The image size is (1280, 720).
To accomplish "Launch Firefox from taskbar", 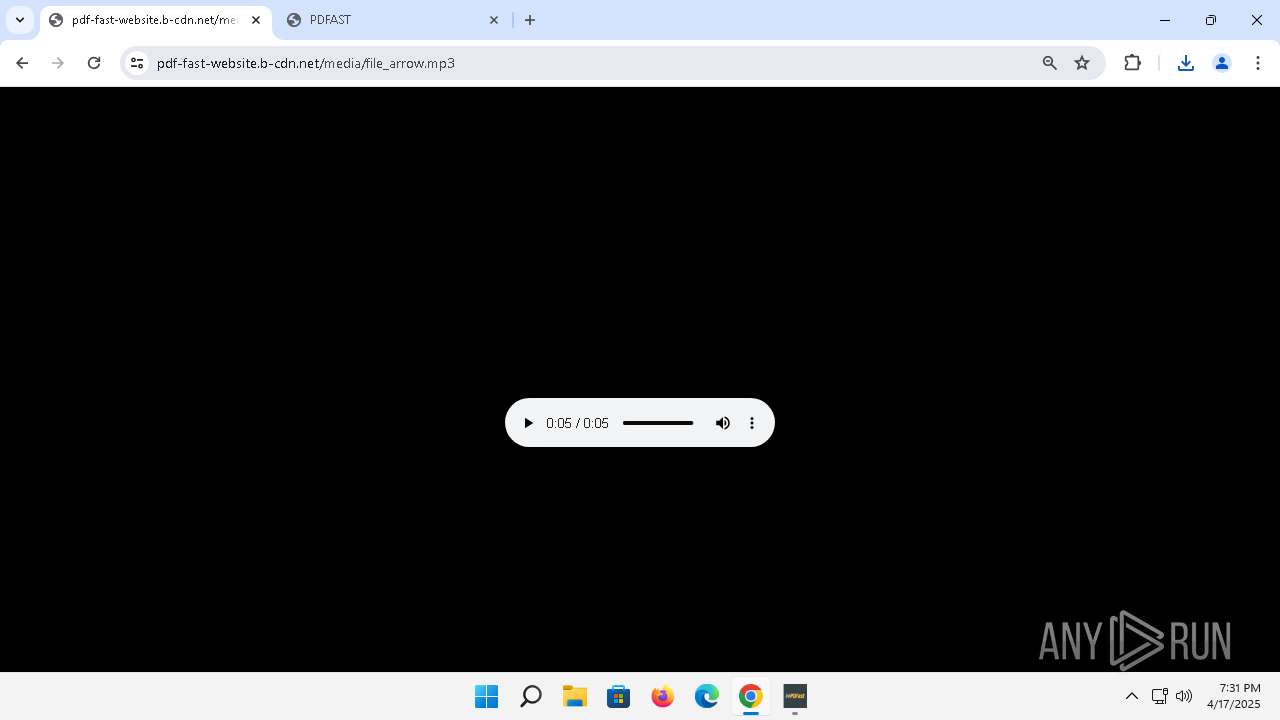I will pyautogui.click(x=663, y=696).
